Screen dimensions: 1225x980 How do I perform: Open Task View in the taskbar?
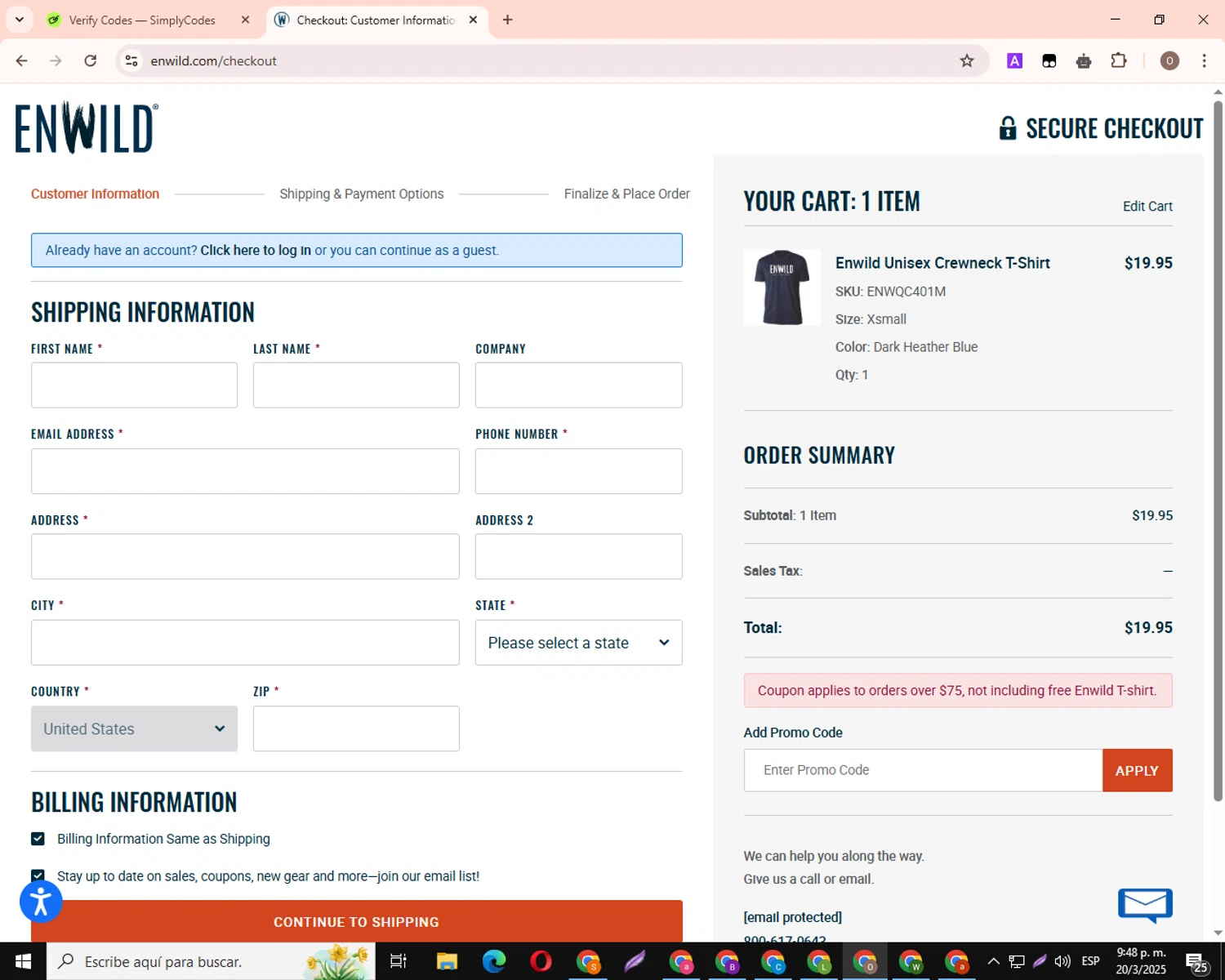tap(399, 961)
